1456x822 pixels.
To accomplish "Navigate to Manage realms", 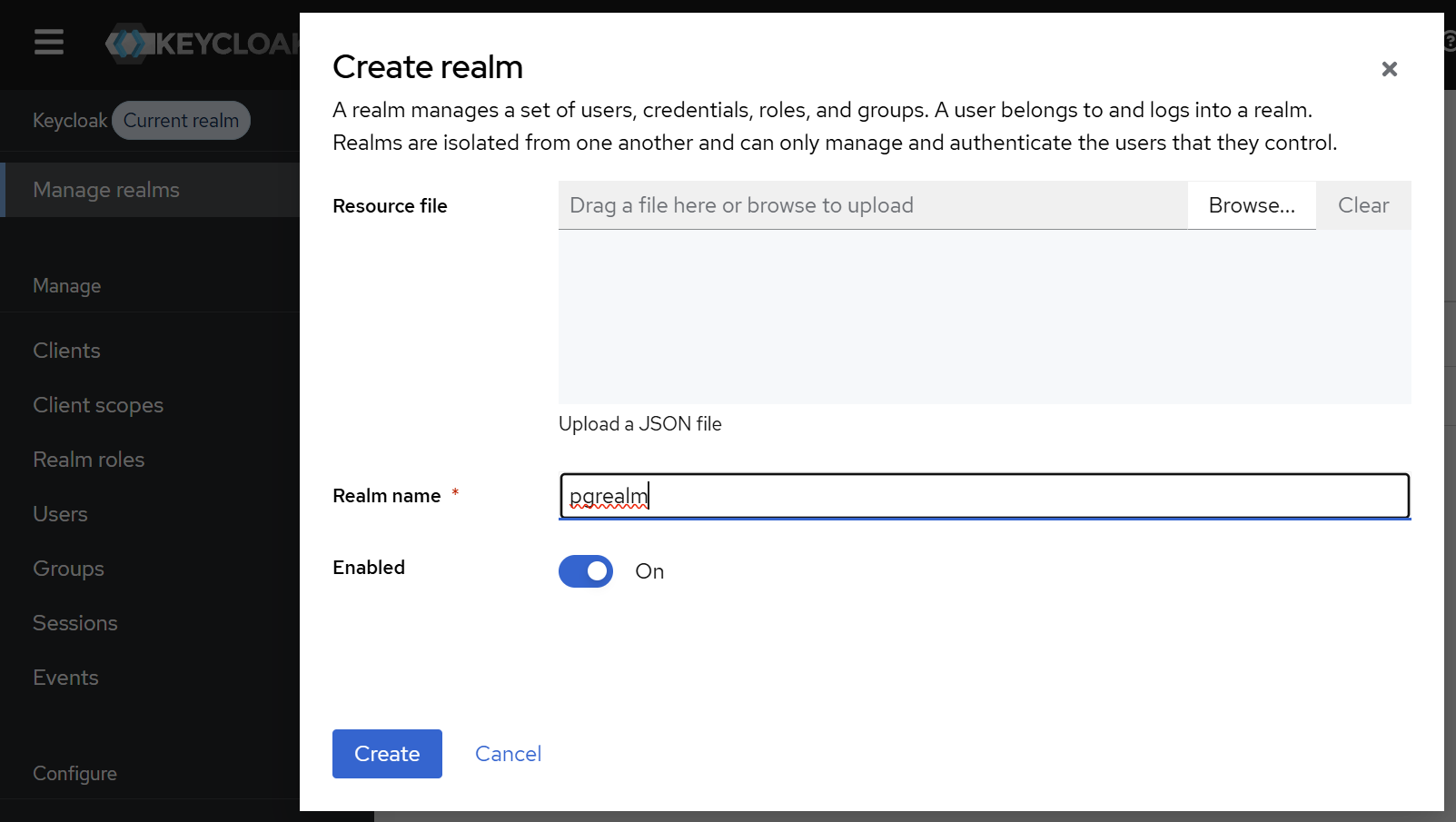I will pyautogui.click(x=105, y=189).
